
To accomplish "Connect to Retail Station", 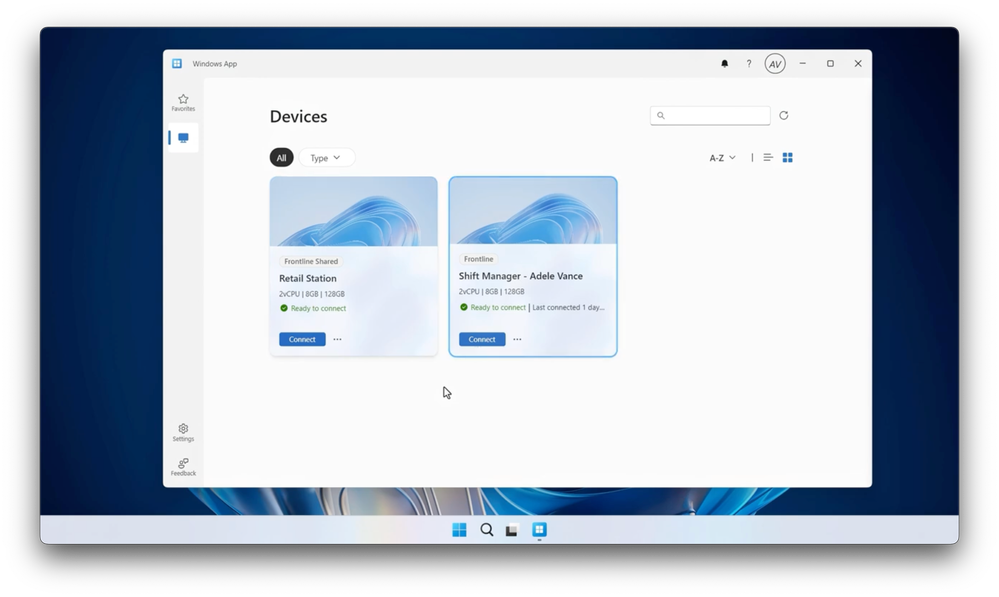I will tap(302, 340).
